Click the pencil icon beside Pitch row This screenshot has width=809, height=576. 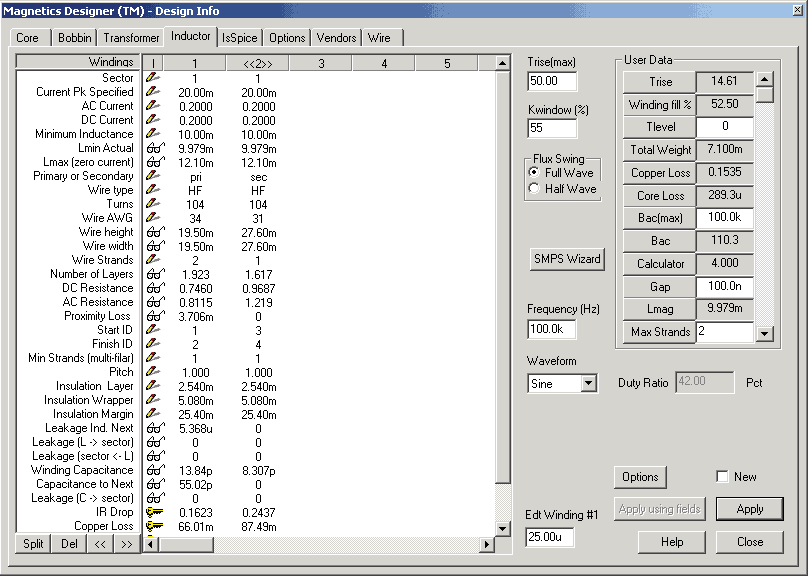click(x=153, y=372)
